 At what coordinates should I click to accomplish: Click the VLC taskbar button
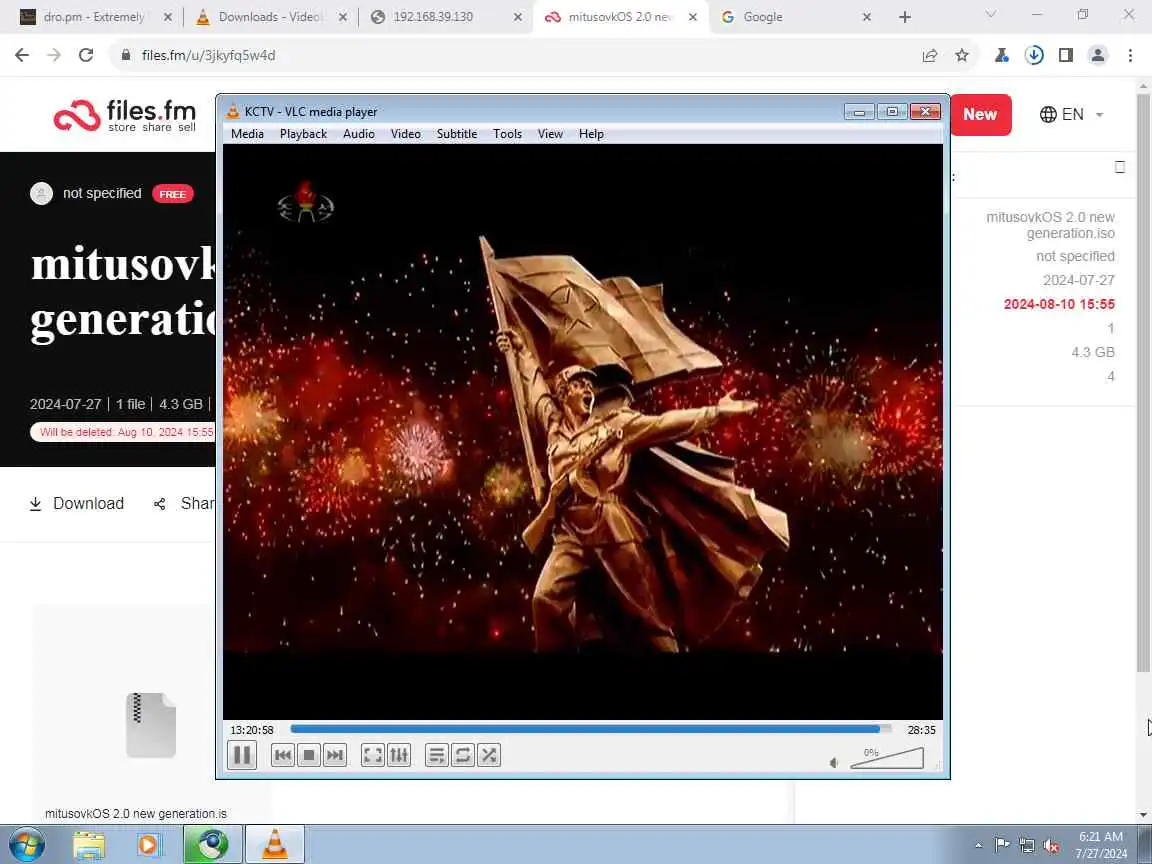275,845
